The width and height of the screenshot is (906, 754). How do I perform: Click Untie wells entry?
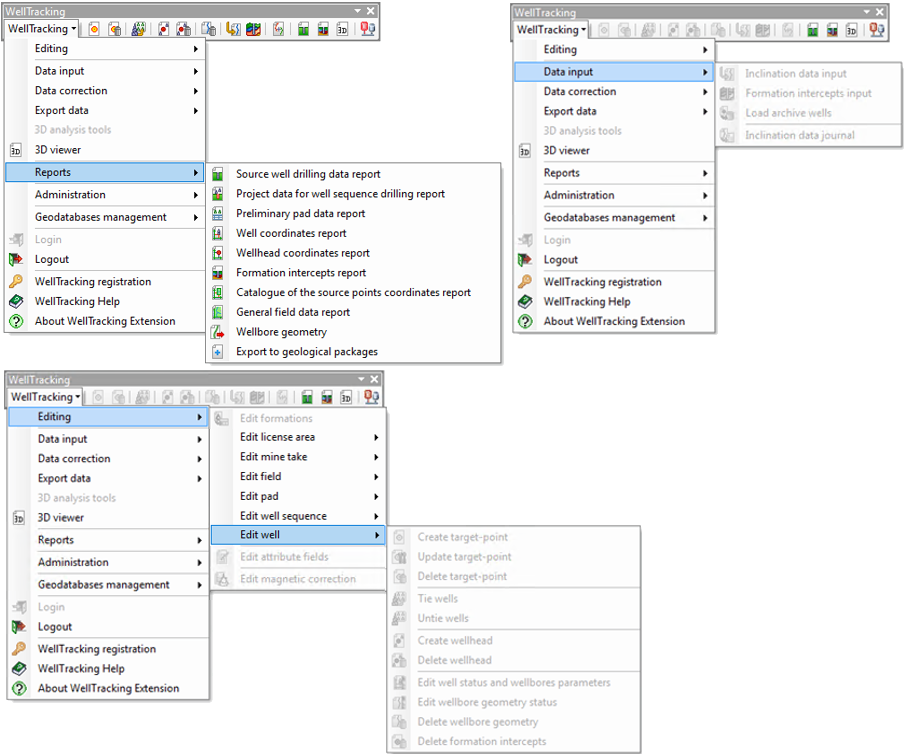point(514,618)
